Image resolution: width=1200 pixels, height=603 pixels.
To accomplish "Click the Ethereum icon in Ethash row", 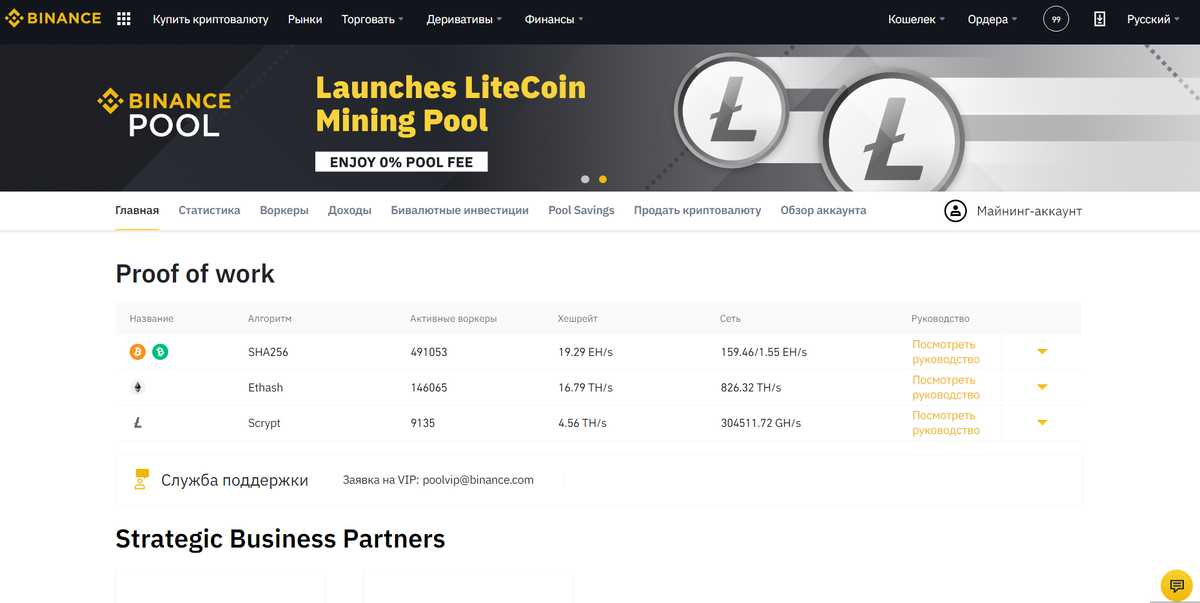I will point(137,387).
